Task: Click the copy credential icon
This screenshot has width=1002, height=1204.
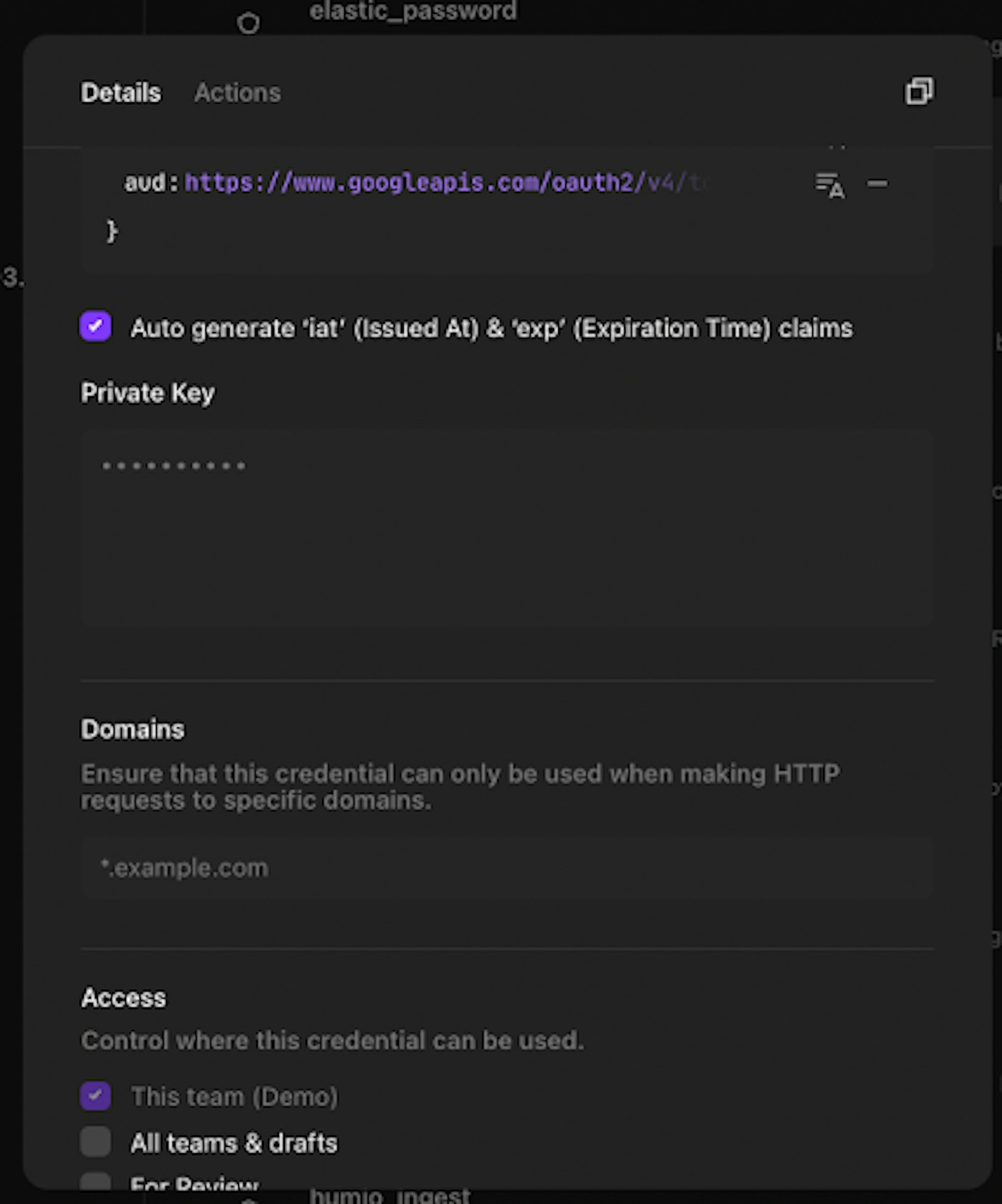Action: [x=919, y=92]
